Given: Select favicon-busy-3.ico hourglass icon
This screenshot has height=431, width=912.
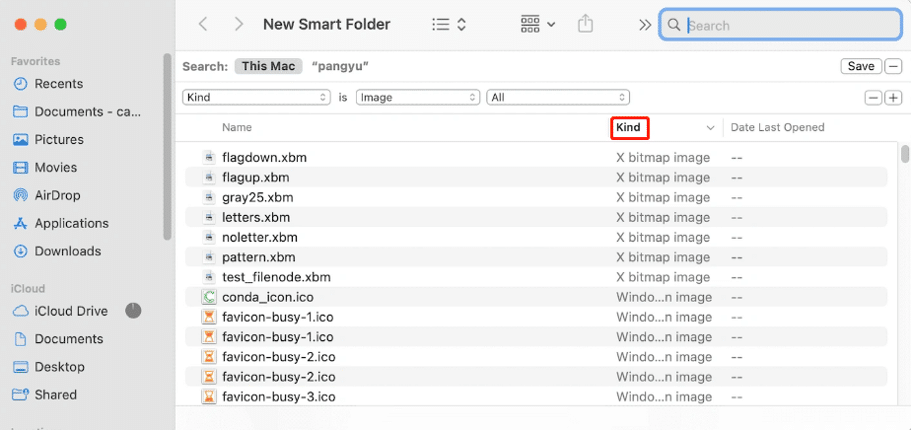Looking at the screenshot, I should (208, 397).
